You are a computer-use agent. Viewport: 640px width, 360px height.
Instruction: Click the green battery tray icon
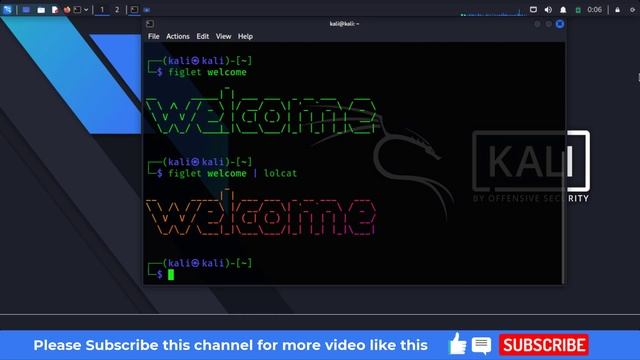pos(578,10)
